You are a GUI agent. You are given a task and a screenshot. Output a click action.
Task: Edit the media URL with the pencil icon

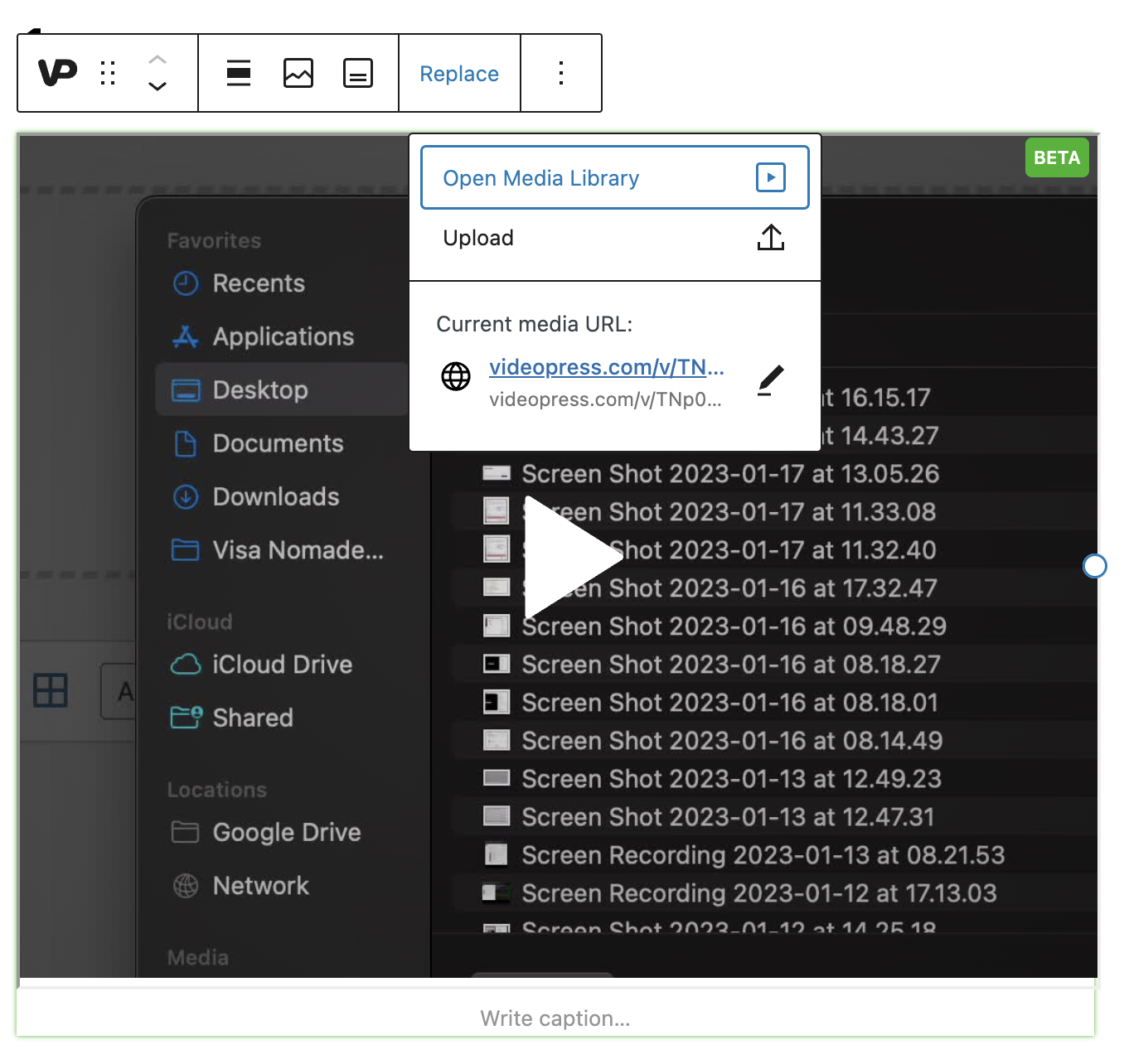point(771,380)
